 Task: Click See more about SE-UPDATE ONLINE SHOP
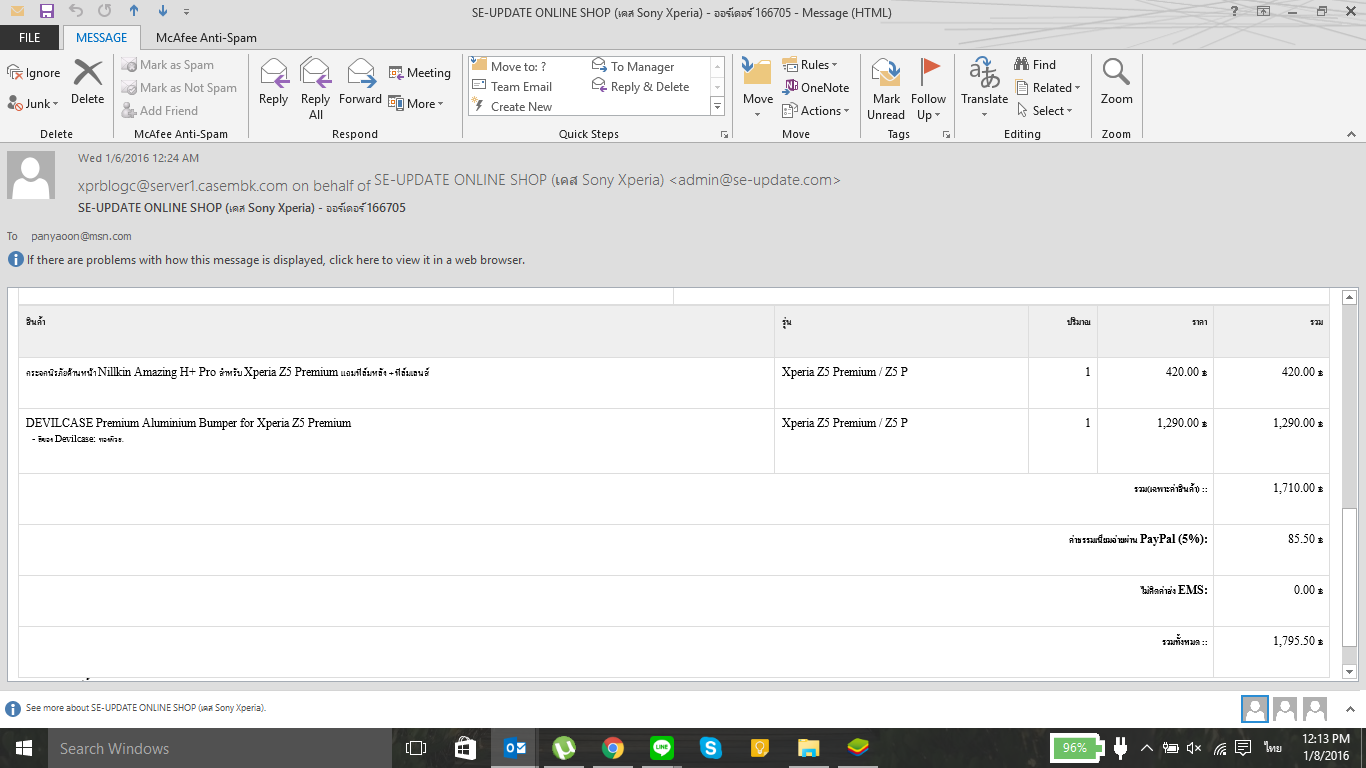tap(145, 707)
